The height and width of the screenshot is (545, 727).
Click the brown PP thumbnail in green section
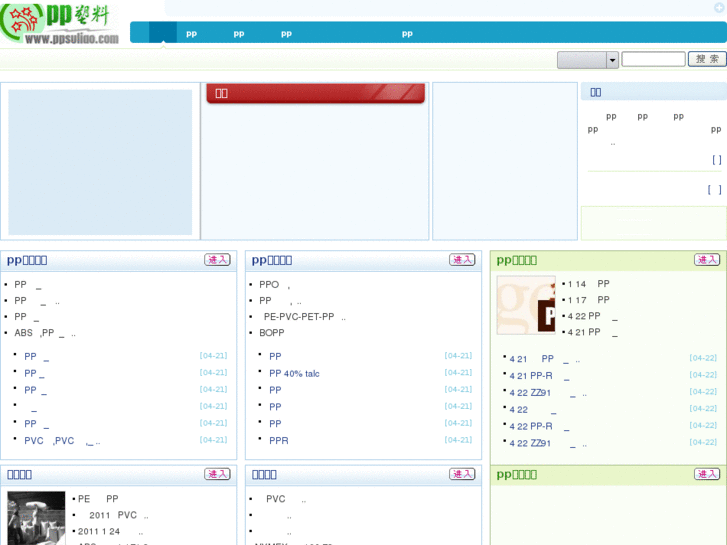point(526,305)
